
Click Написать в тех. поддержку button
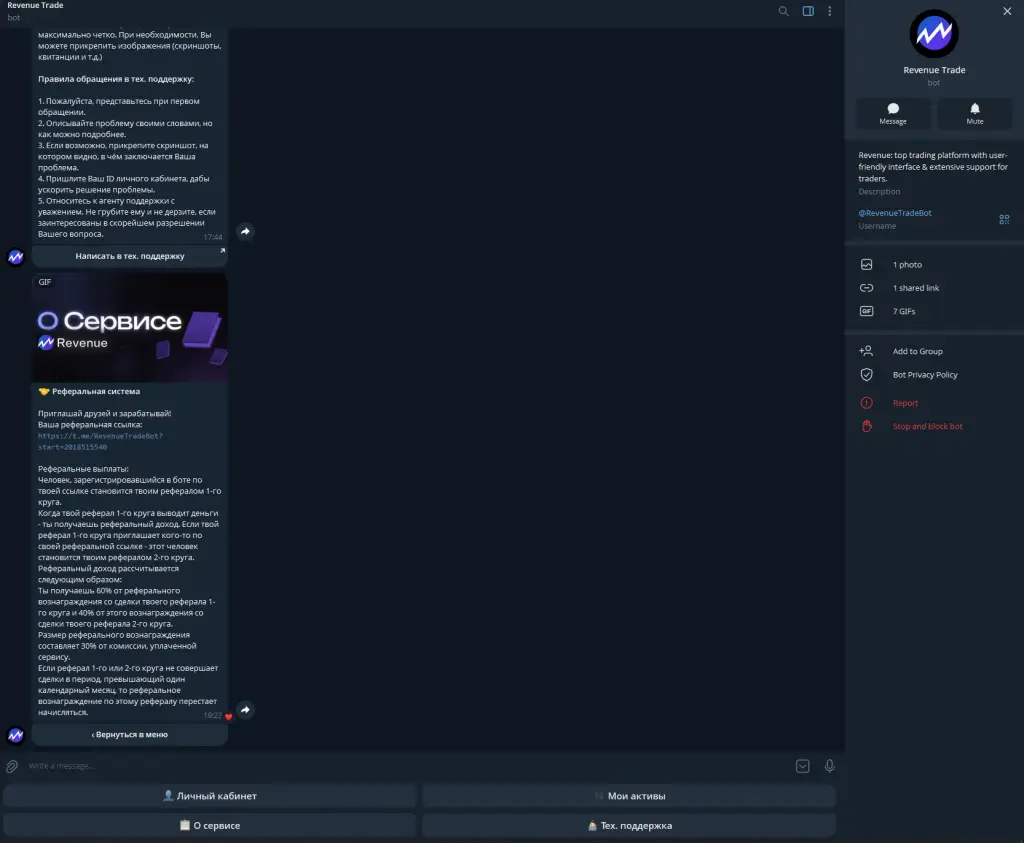click(x=129, y=256)
